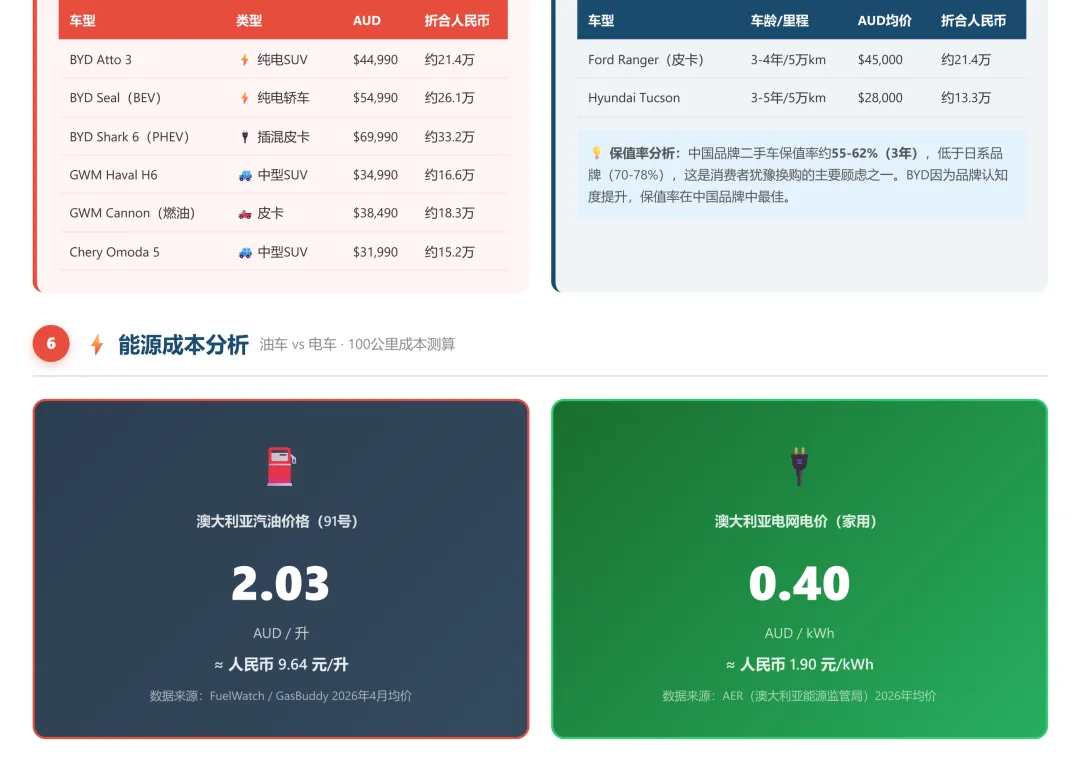Click the red pickup icon next to GWM Cannon

tap(247, 212)
